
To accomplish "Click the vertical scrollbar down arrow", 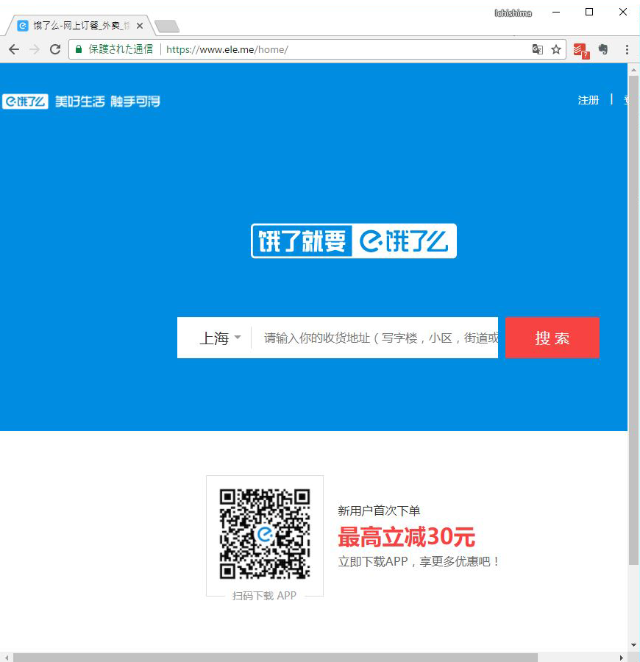I will (633, 645).
